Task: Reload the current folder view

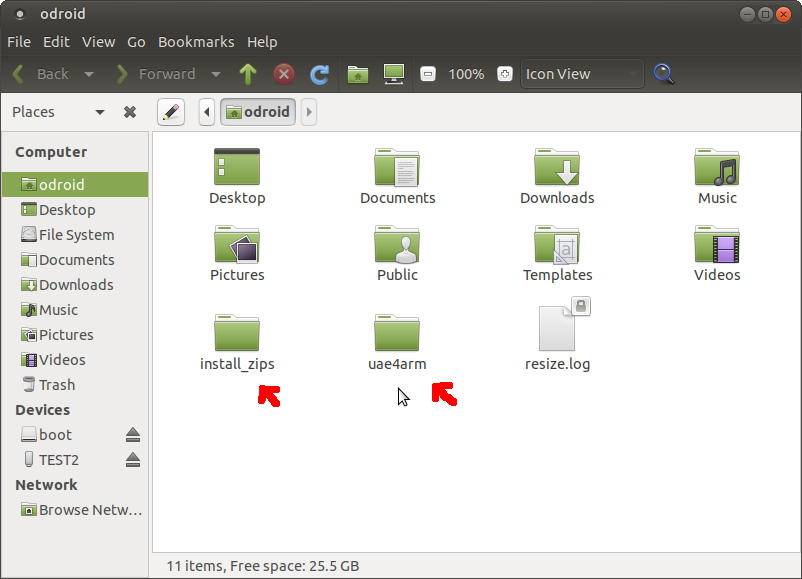Action: point(320,74)
